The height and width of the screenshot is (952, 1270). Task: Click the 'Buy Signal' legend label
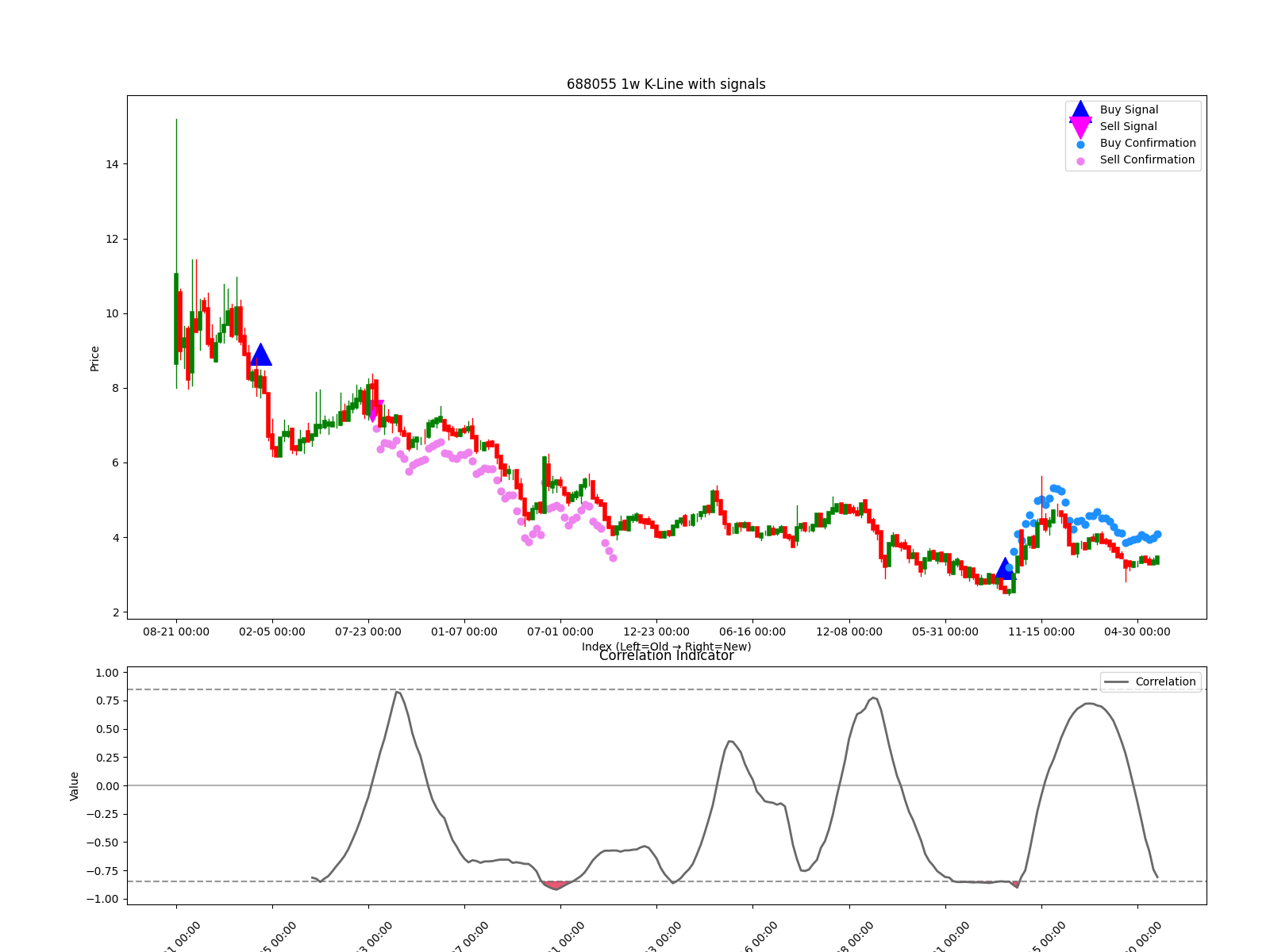tap(1129, 109)
